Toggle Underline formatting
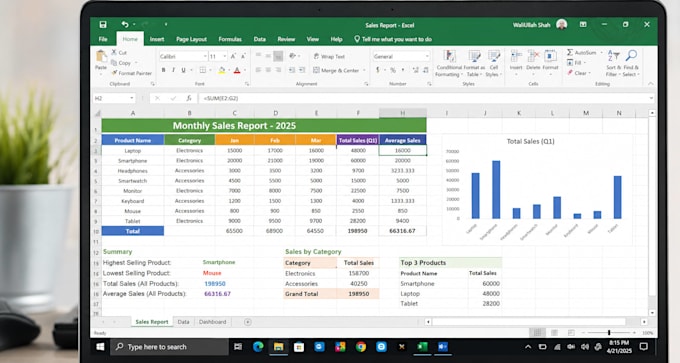Screen dimensions: 680x363 pos(183,70)
